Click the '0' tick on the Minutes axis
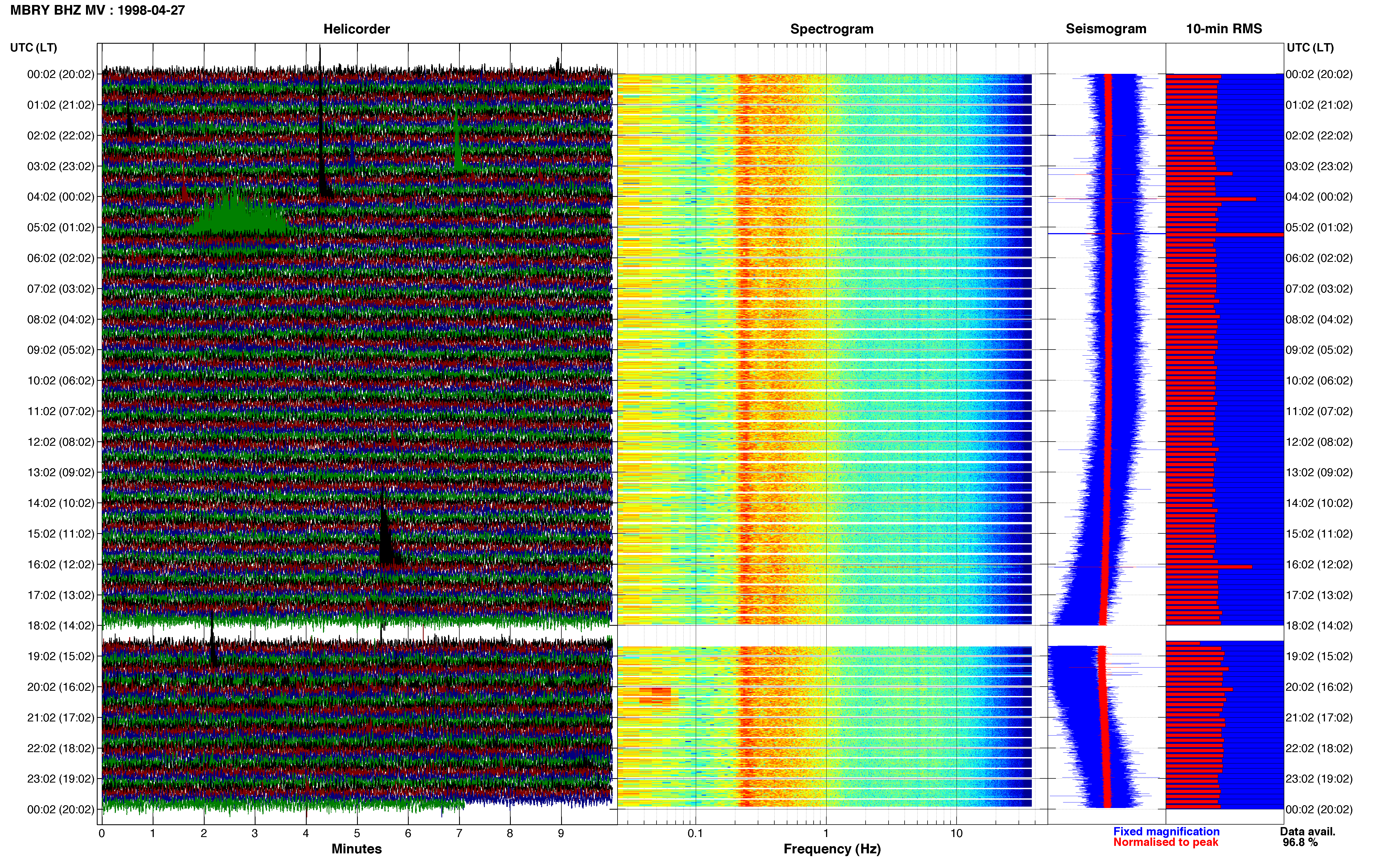Screen dimensions: 1388x868 click(101, 833)
